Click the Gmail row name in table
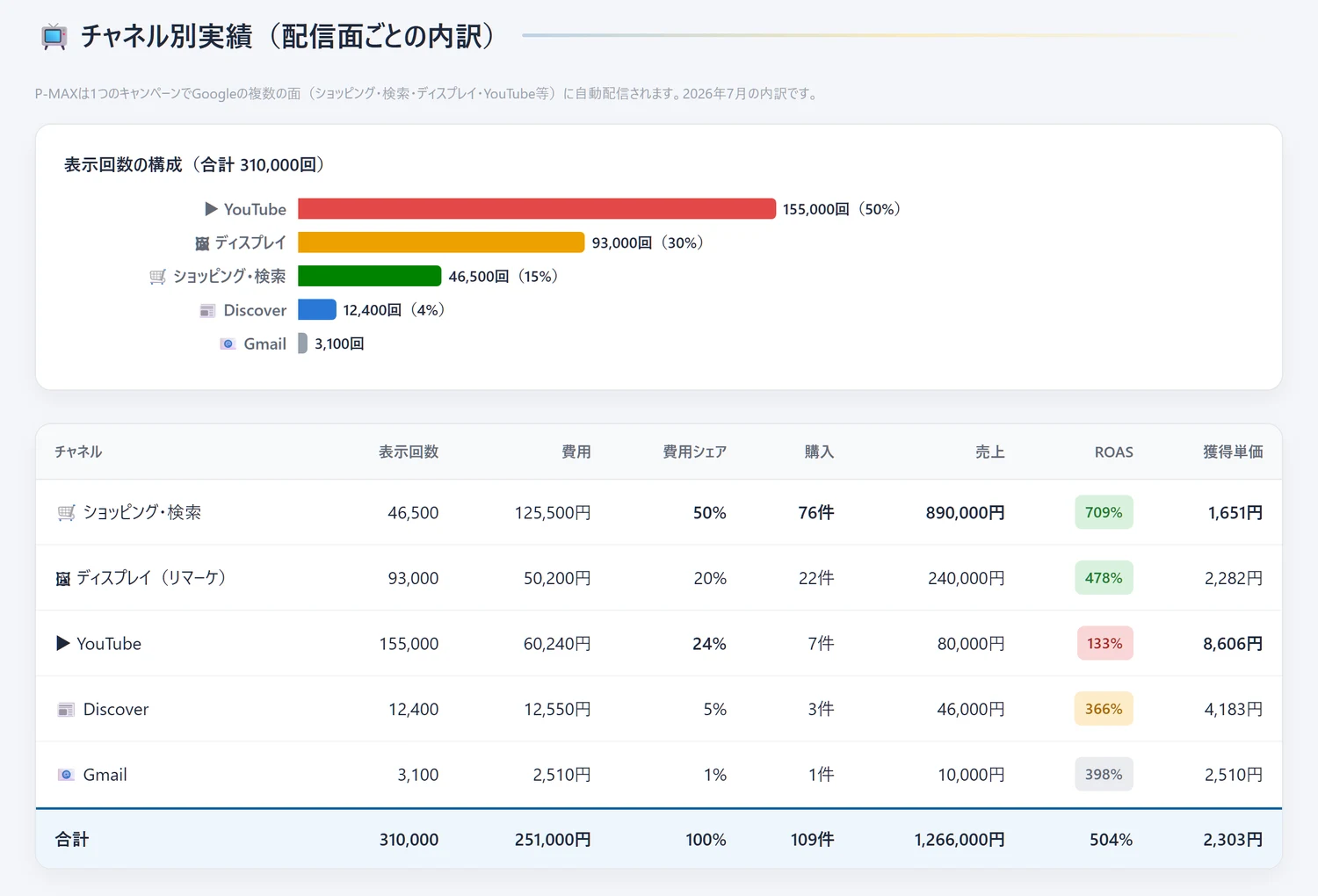This screenshot has width=1318, height=896. click(x=105, y=775)
